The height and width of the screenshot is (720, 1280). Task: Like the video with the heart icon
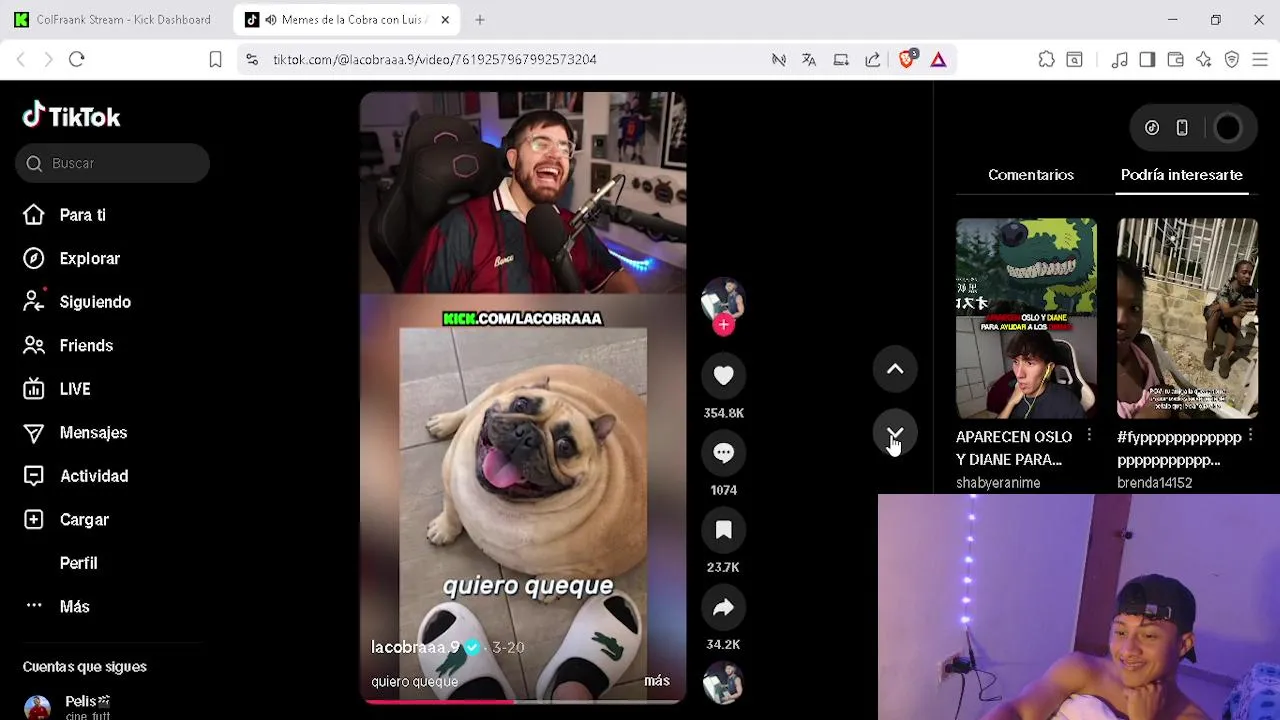point(723,375)
